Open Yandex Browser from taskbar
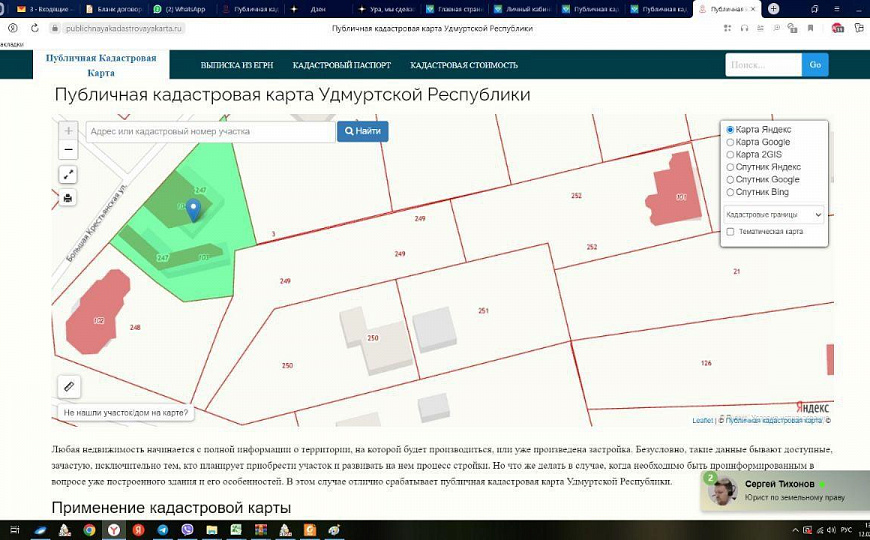This screenshot has height=540, width=870. 114,530
